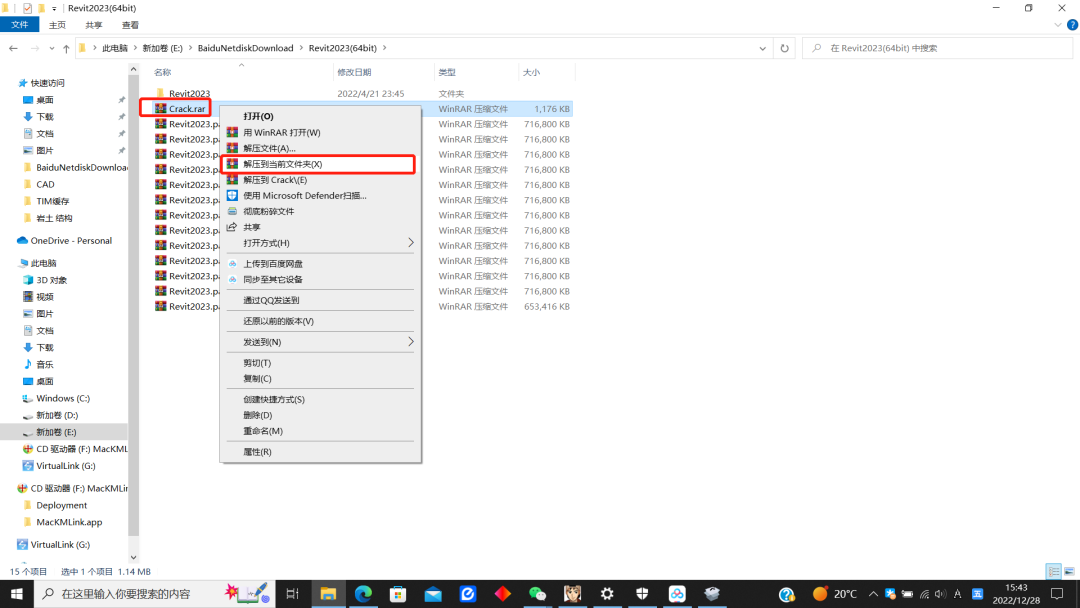Choose 复制(C) in context menu
This screenshot has width=1080, height=608.
click(320, 379)
